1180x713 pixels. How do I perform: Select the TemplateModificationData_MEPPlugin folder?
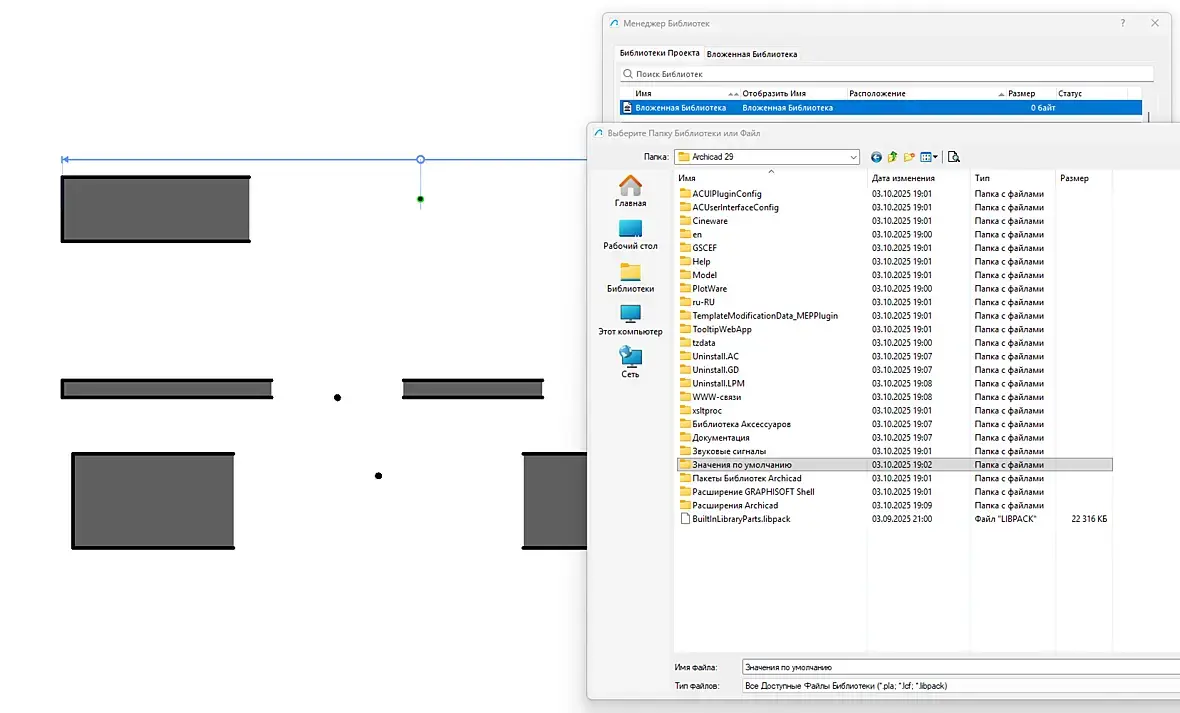(759, 315)
